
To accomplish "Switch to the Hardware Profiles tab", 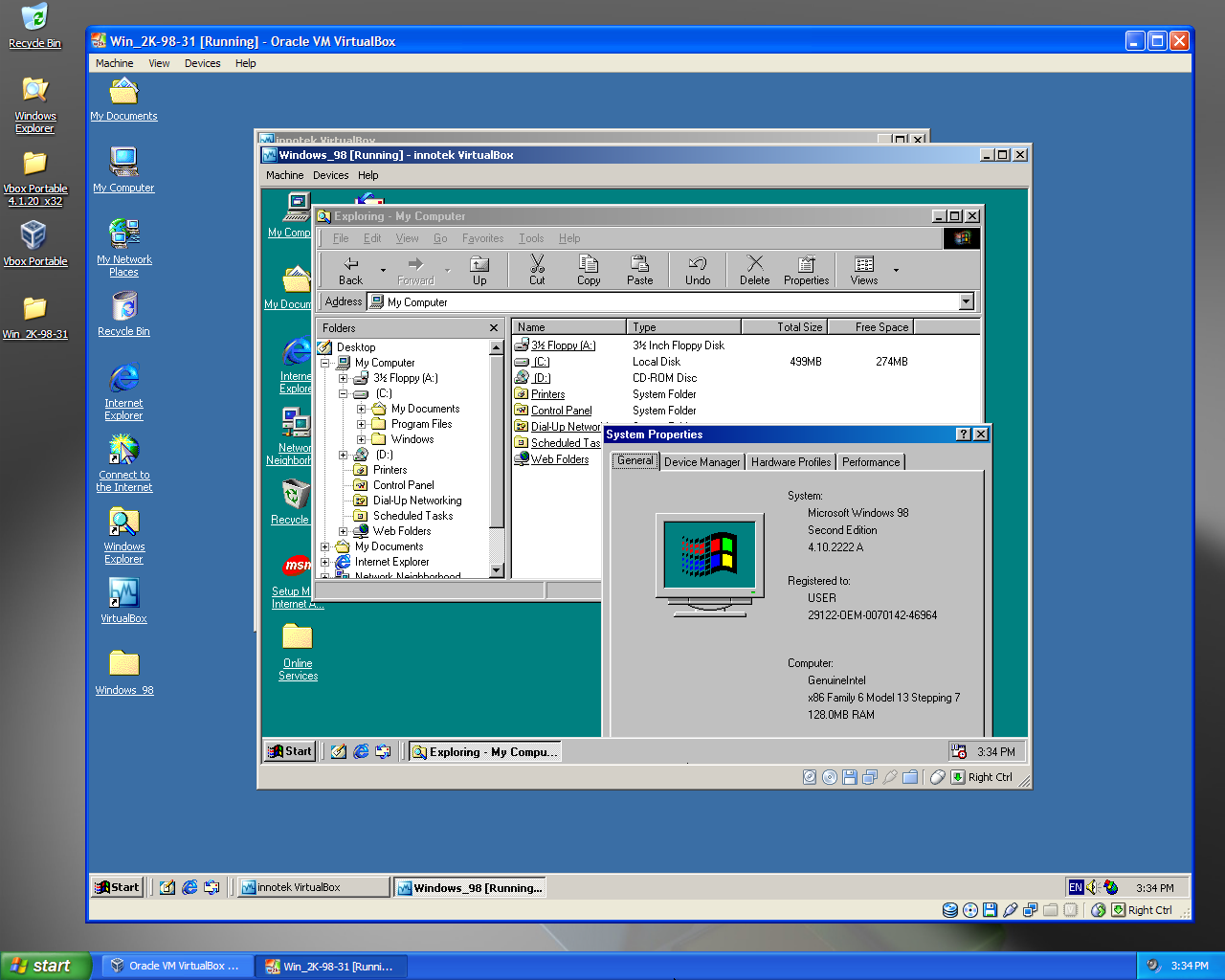I will click(x=791, y=462).
